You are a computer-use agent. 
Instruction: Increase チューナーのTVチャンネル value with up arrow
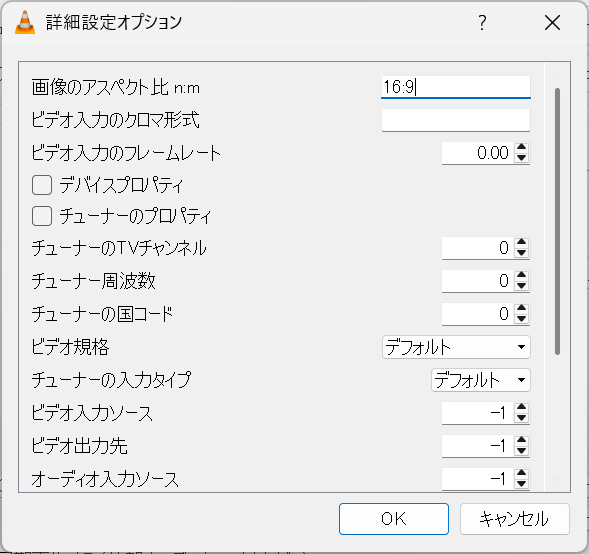(x=521, y=243)
